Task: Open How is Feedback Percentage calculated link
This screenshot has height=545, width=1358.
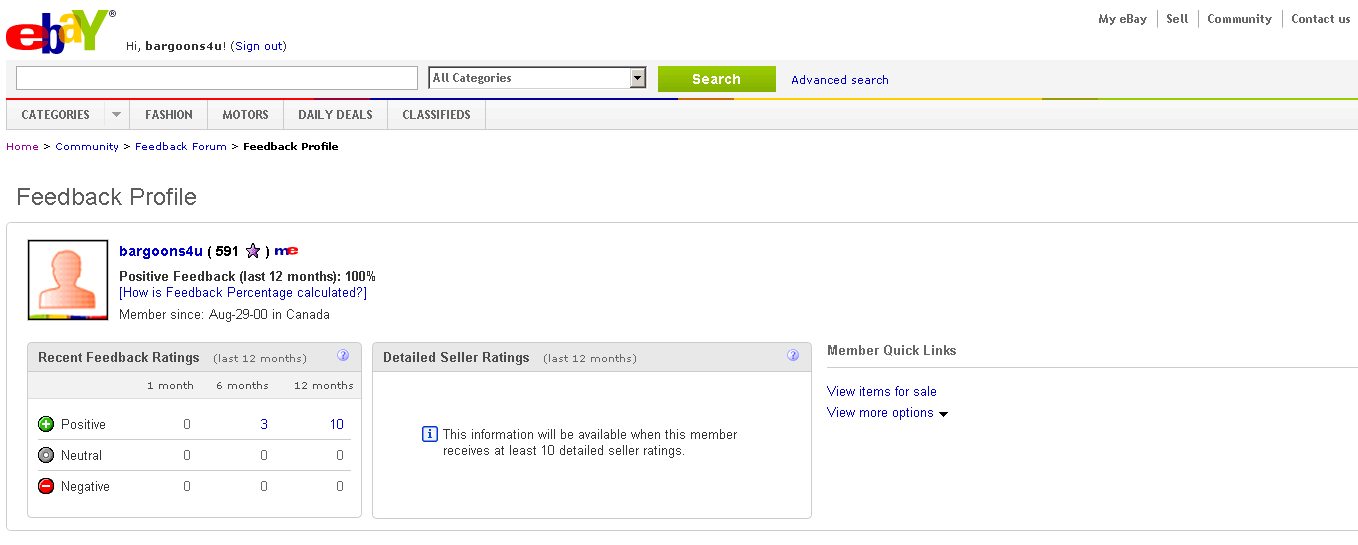Action: (243, 293)
